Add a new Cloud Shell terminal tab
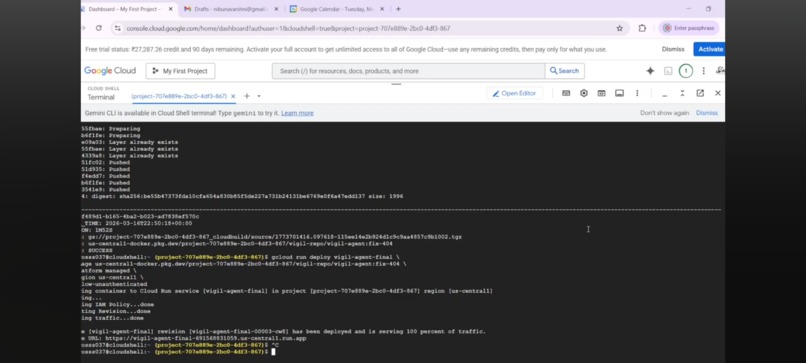 [x=247, y=96]
